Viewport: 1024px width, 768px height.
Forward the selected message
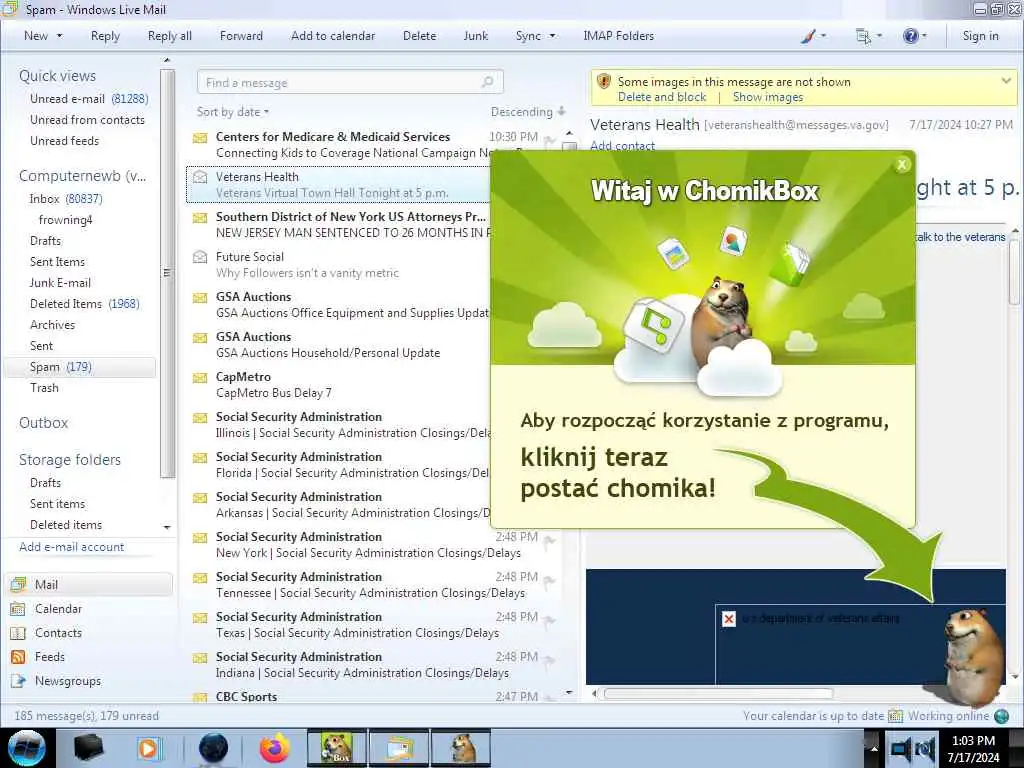[241, 36]
